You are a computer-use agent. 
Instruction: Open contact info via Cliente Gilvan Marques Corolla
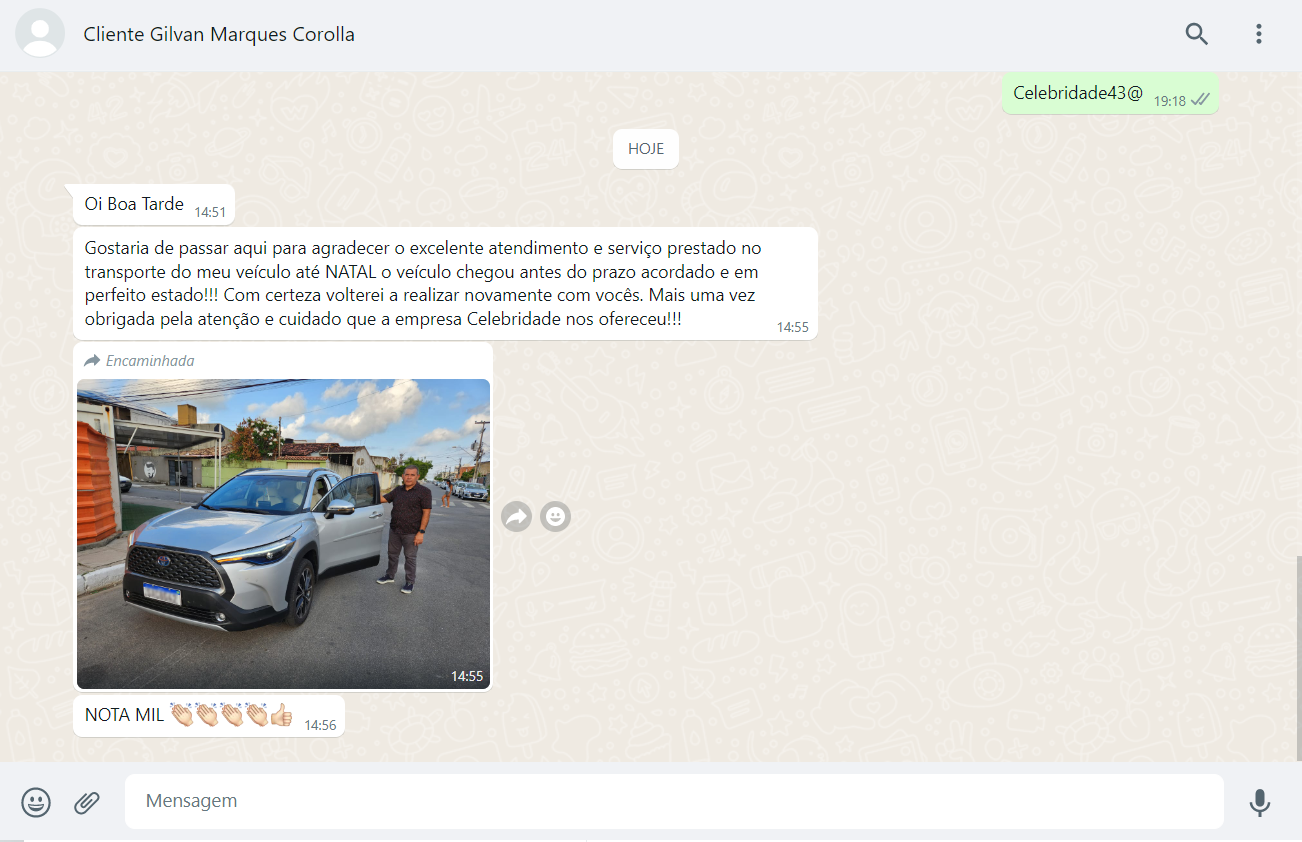pyautogui.click(x=219, y=34)
